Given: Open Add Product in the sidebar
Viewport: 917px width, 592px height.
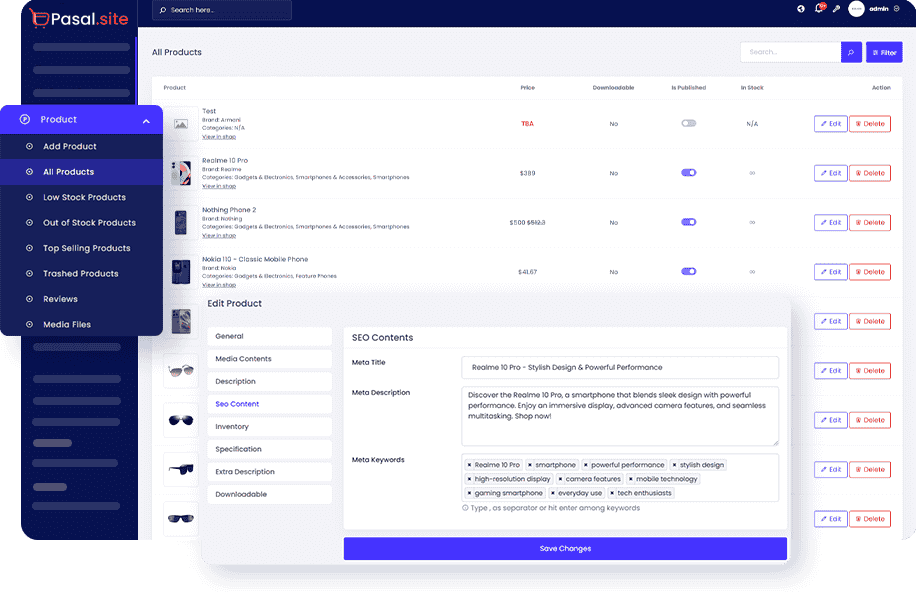Looking at the screenshot, I should click(x=81, y=146).
